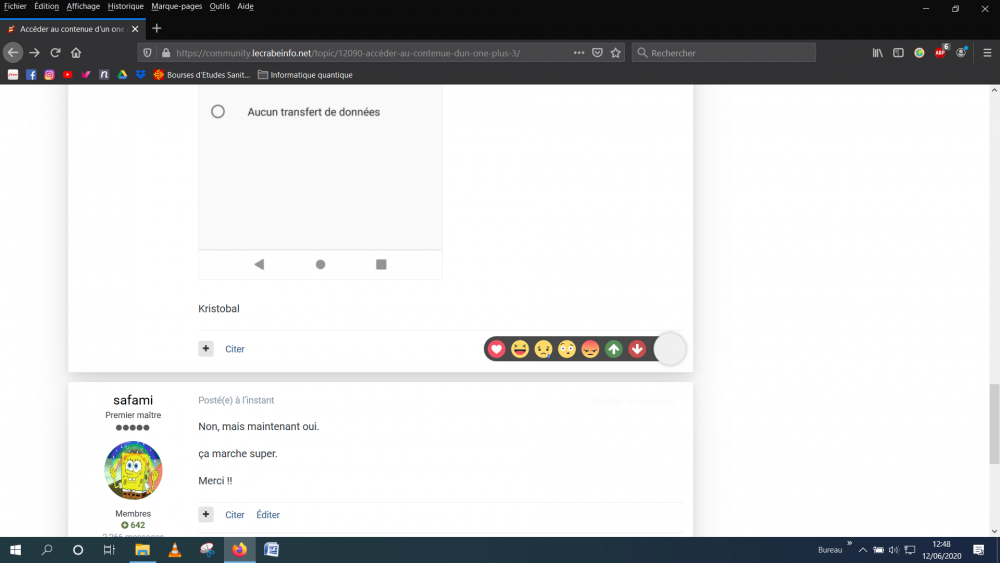Save page to Pocket
The height and width of the screenshot is (563, 1000).
[x=597, y=53]
